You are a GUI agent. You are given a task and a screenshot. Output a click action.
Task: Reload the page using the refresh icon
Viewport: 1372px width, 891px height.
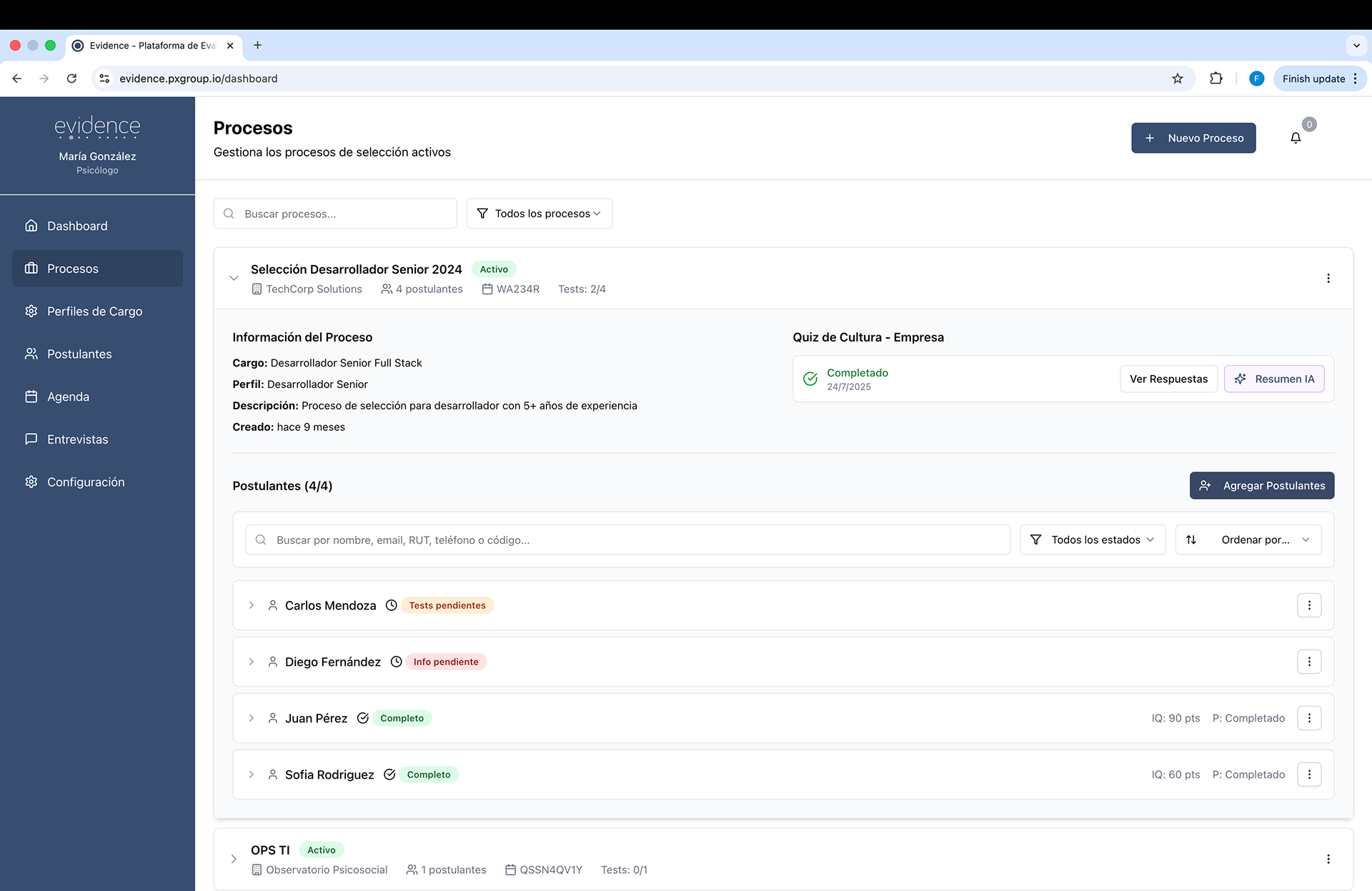pyautogui.click(x=71, y=79)
